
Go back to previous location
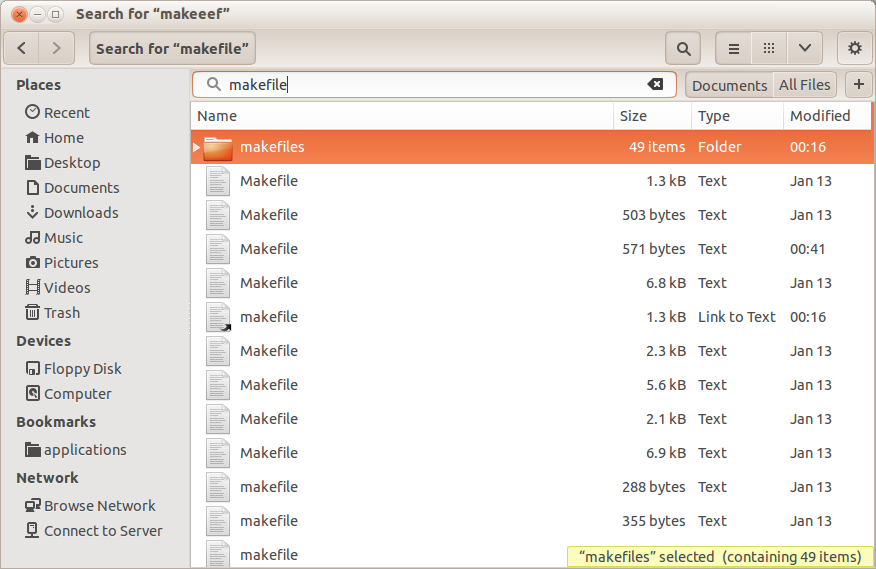(22, 48)
